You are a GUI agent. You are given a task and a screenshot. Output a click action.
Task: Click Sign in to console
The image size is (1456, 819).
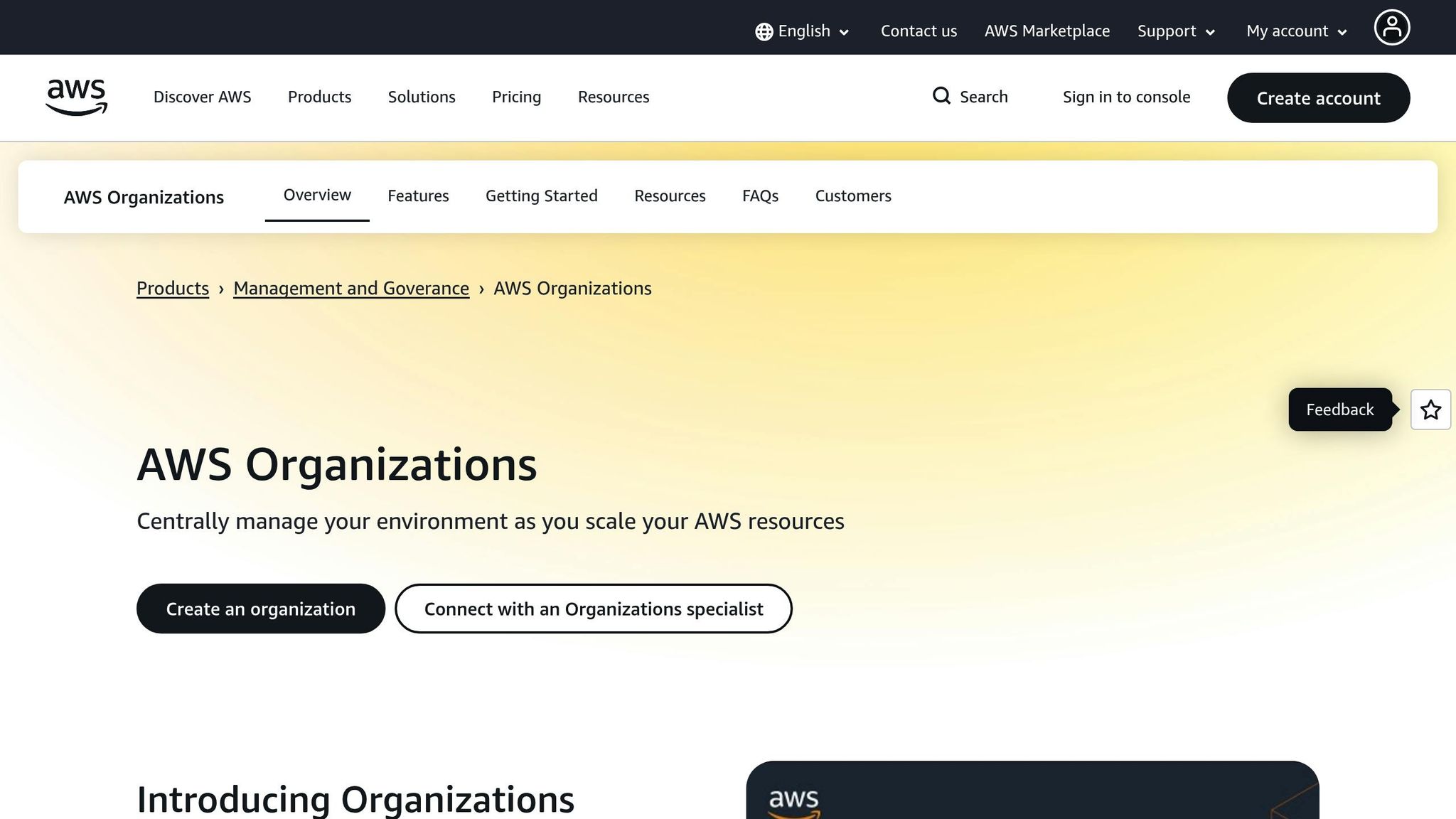pyautogui.click(x=1126, y=97)
